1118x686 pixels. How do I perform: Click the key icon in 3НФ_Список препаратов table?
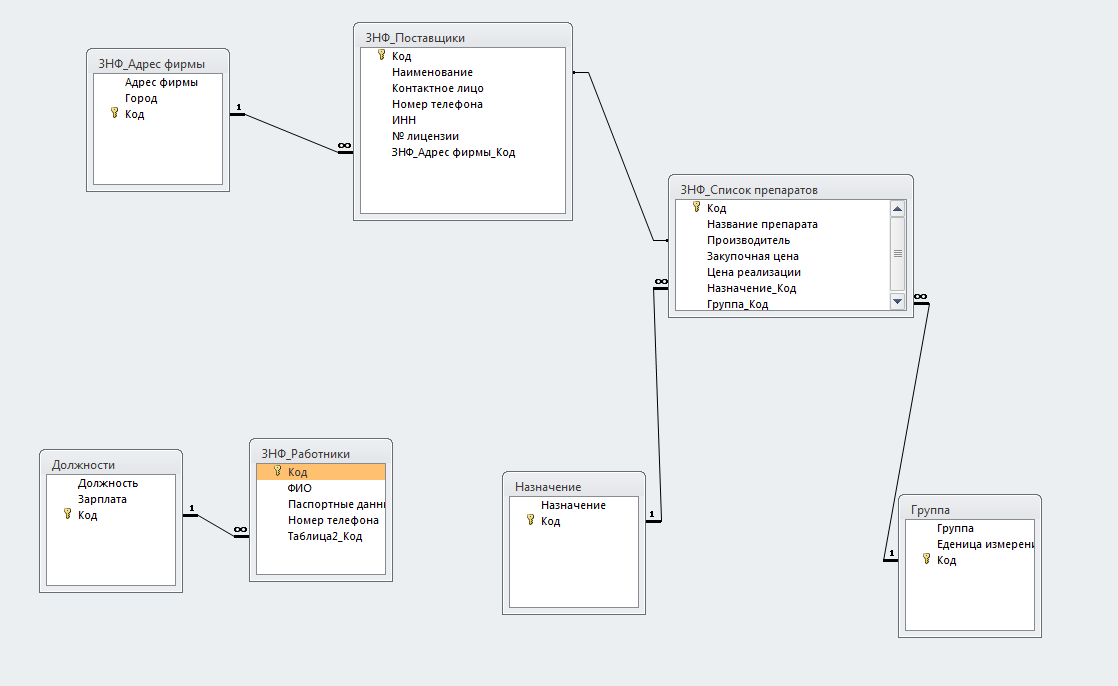point(697,207)
